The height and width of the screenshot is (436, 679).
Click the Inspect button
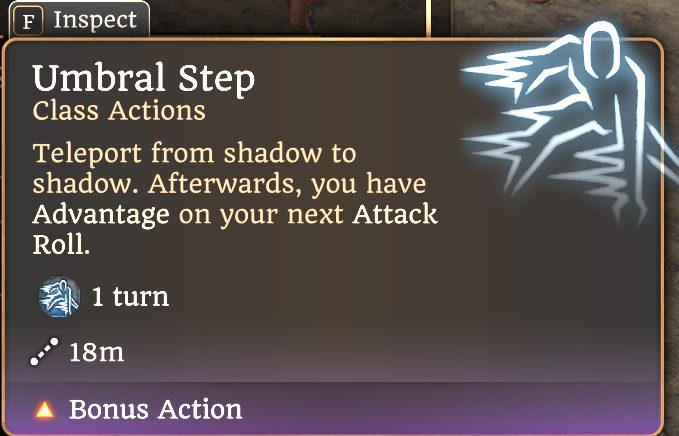coord(79,19)
